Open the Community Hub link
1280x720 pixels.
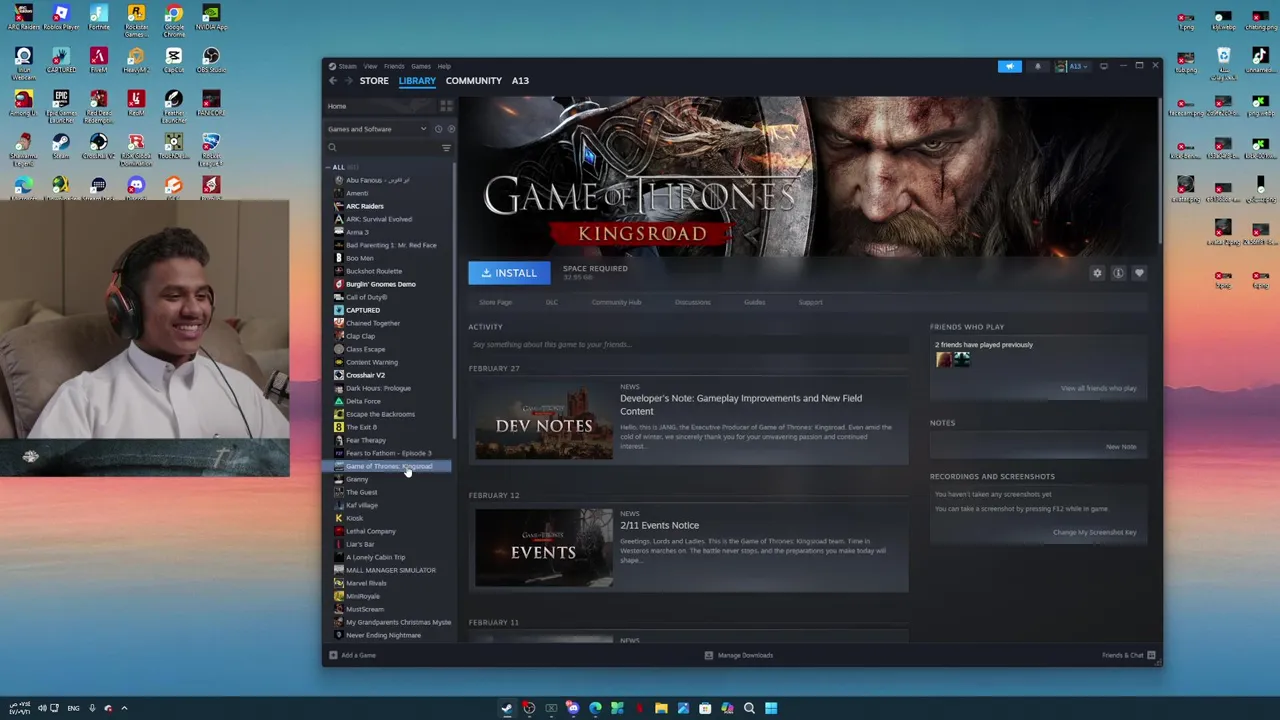(x=616, y=302)
